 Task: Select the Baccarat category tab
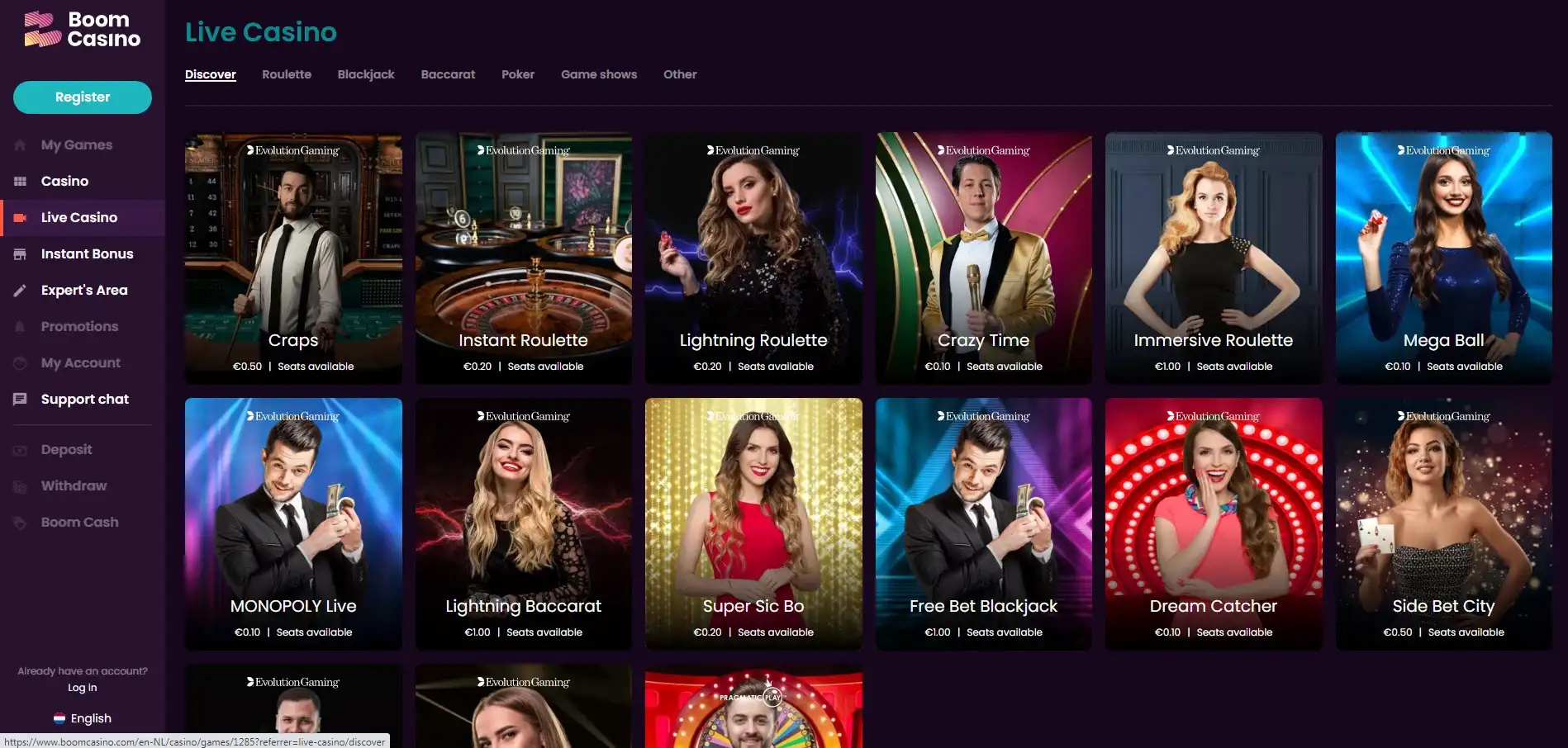pyautogui.click(x=448, y=74)
